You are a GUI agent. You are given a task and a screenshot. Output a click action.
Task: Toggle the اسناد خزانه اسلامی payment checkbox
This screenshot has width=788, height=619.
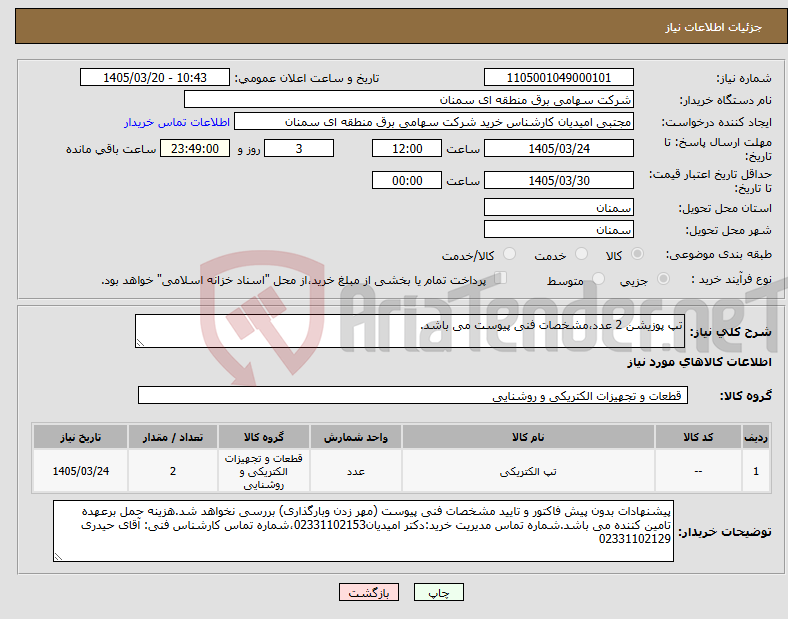pyautogui.click(x=500, y=278)
